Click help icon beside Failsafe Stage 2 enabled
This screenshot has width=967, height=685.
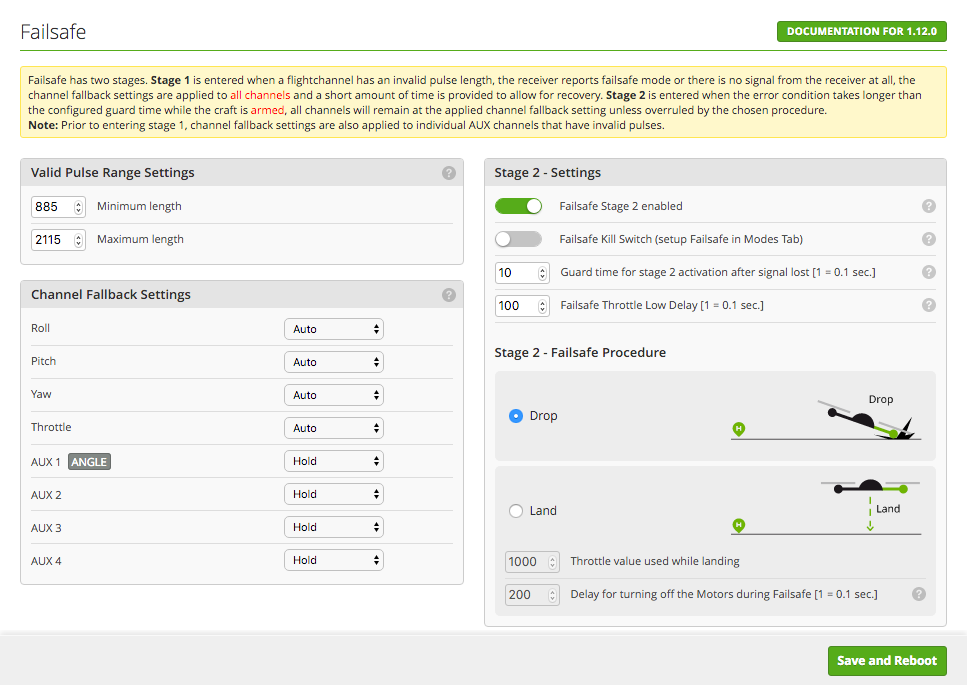click(928, 206)
